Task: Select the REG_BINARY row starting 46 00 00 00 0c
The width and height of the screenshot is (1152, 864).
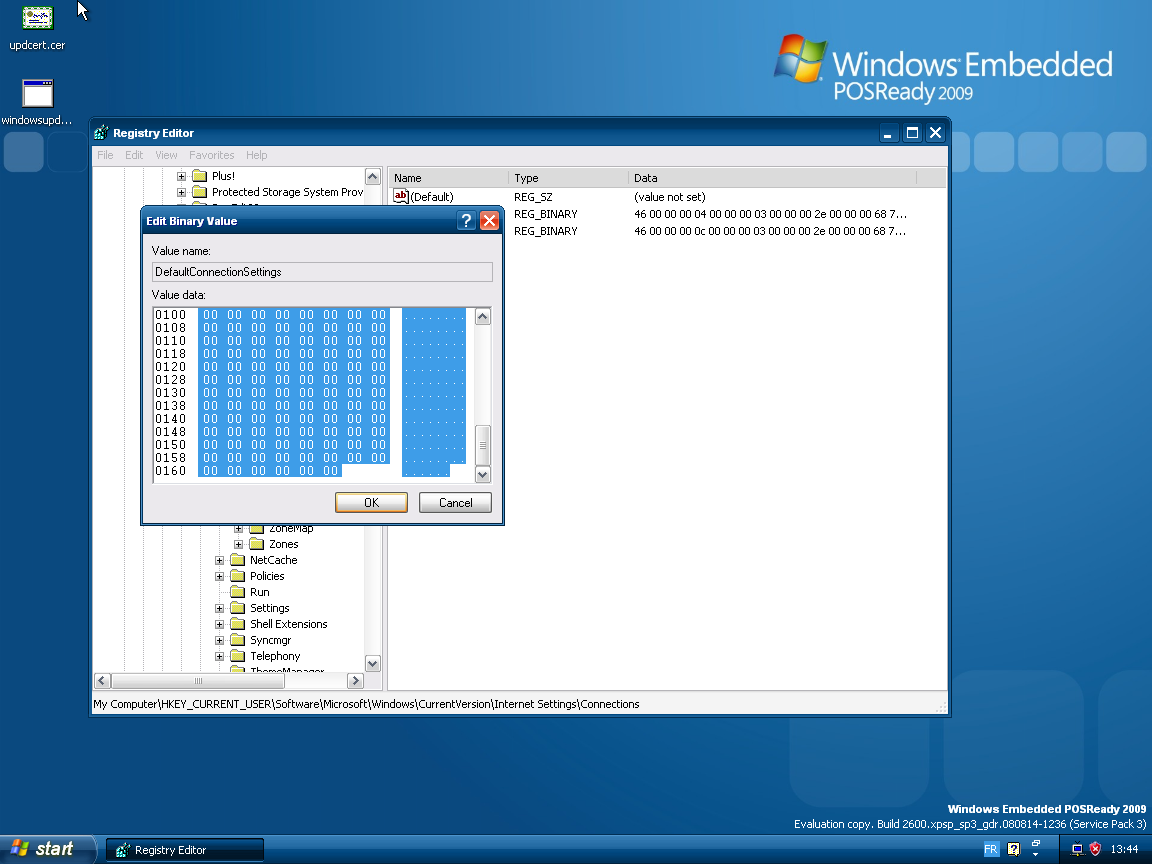Action: point(667,231)
